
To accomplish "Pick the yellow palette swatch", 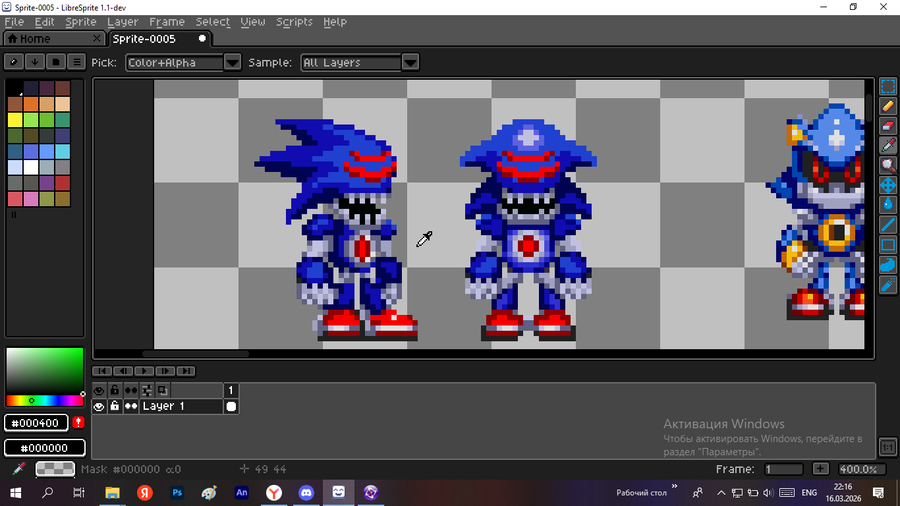I will (15, 119).
